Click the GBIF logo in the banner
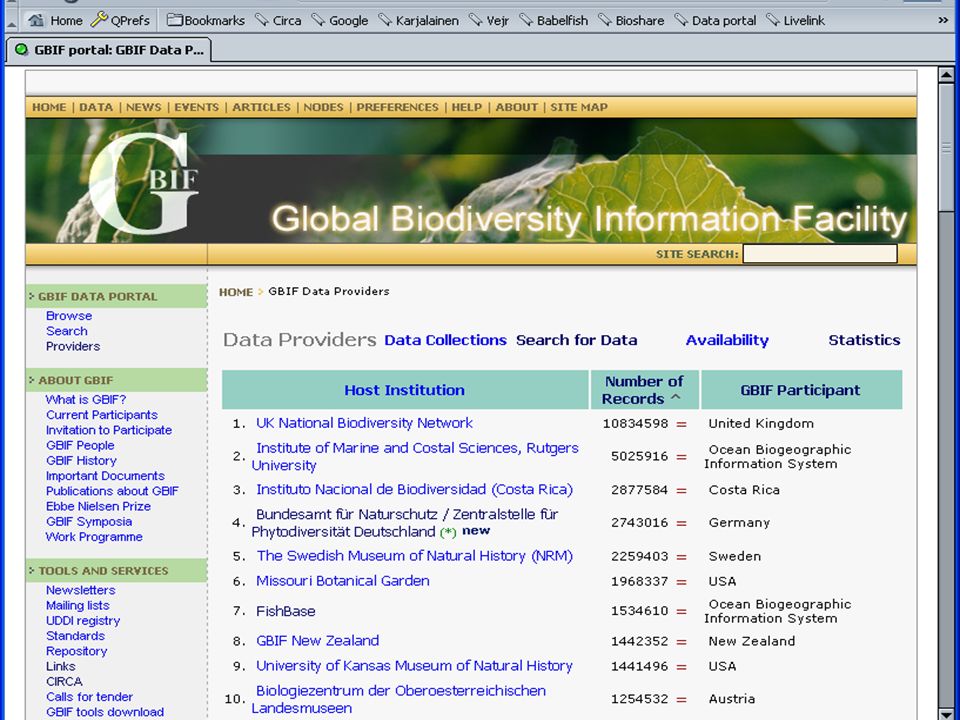The image size is (960, 720). tap(144, 182)
